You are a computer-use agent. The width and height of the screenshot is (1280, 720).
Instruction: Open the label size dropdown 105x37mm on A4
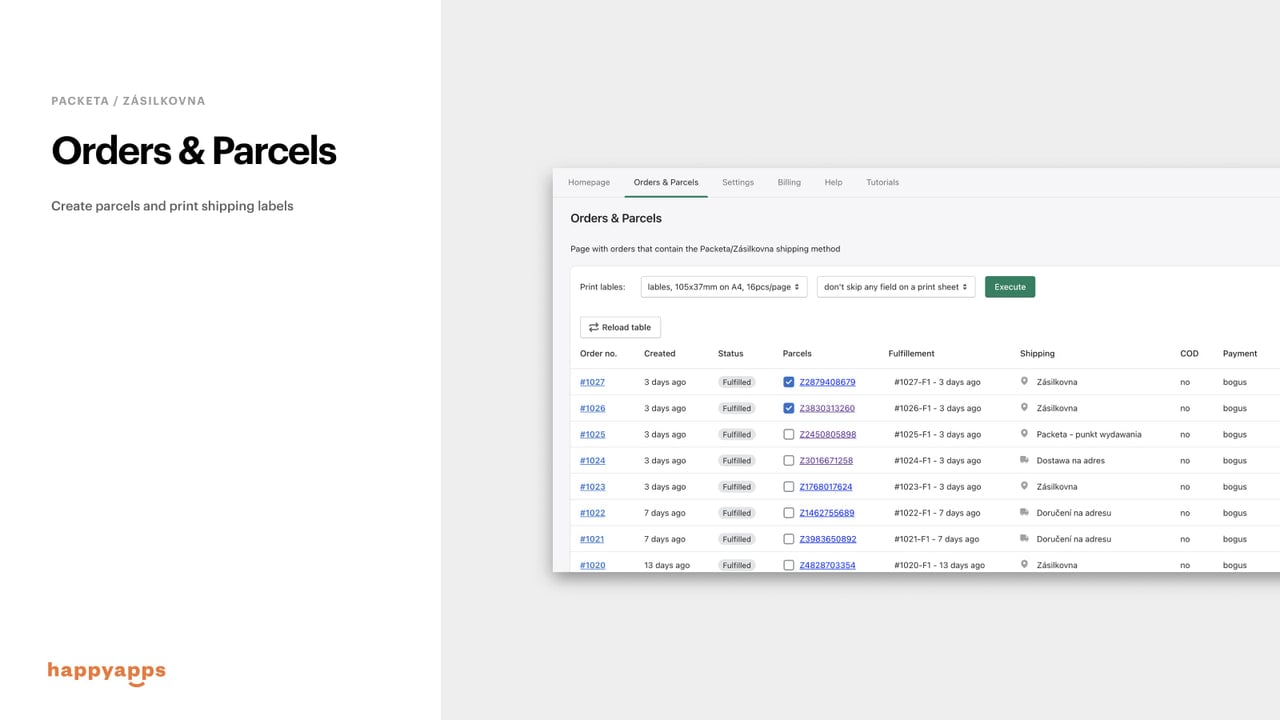point(724,287)
